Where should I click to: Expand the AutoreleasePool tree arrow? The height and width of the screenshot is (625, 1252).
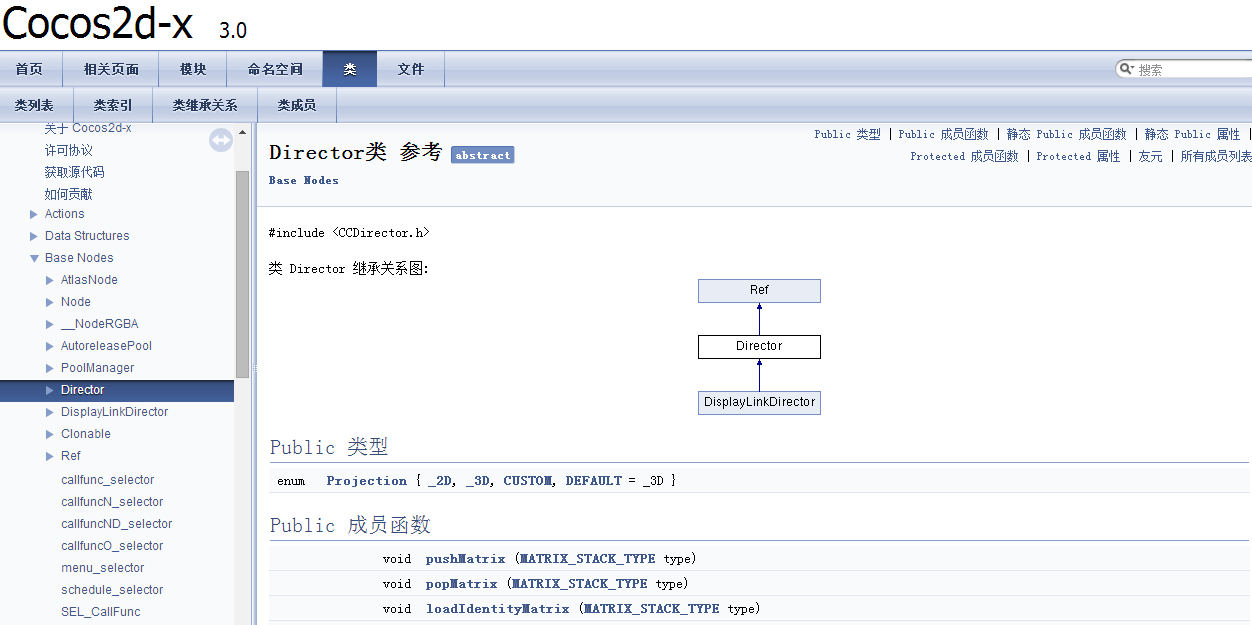click(x=51, y=346)
